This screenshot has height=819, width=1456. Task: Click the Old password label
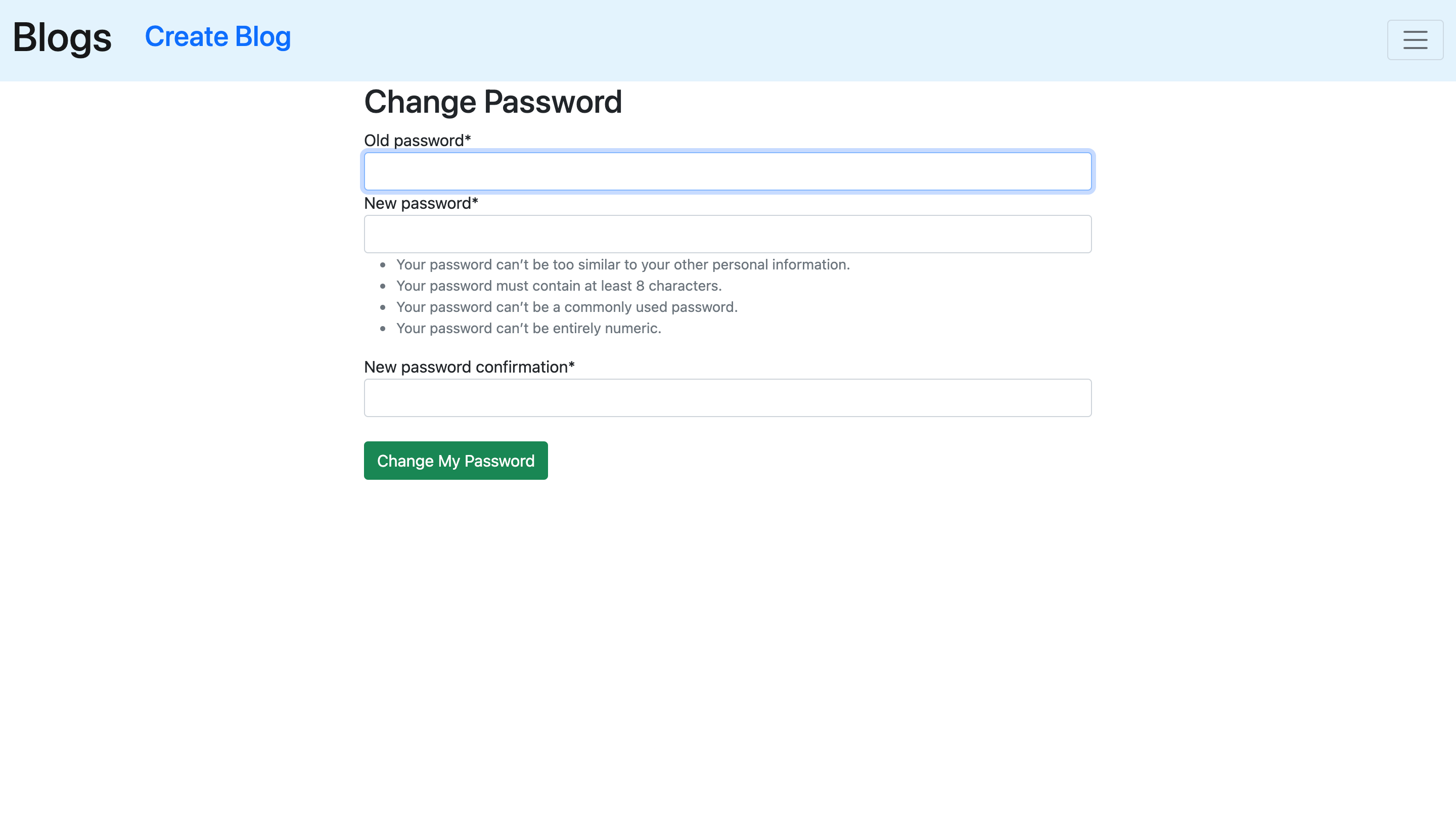(x=417, y=140)
